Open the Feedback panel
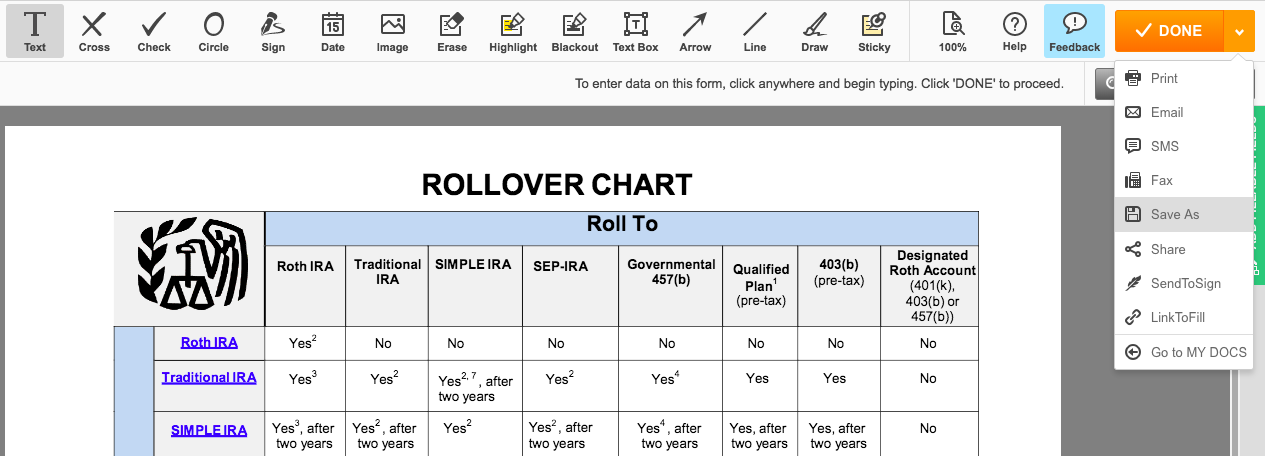This screenshot has height=456, width=1265. [x=1075, y=31]
